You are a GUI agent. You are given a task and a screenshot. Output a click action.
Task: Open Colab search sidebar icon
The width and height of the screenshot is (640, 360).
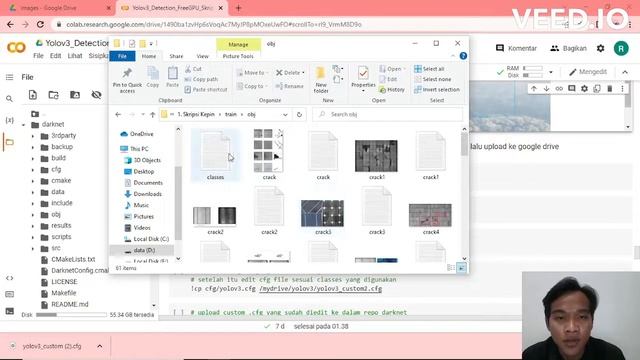9,98
